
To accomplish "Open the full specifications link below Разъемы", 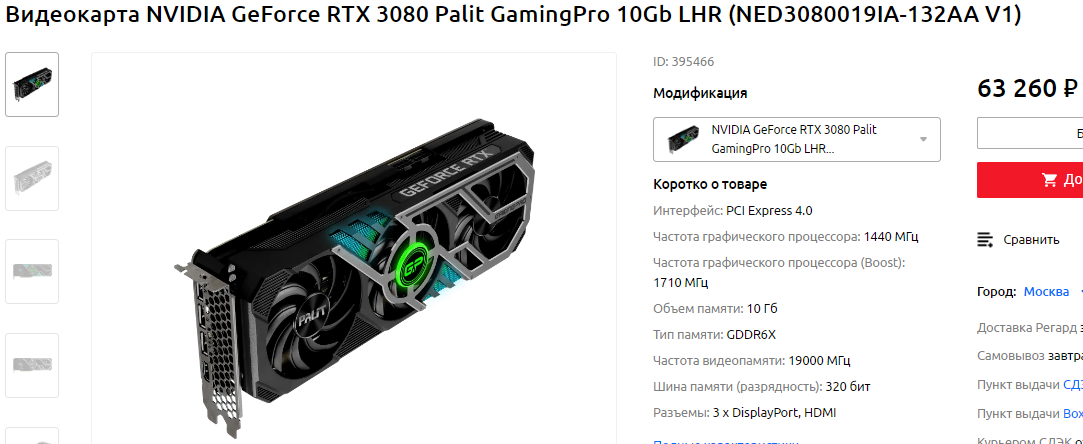I will (x=726, y=441).
